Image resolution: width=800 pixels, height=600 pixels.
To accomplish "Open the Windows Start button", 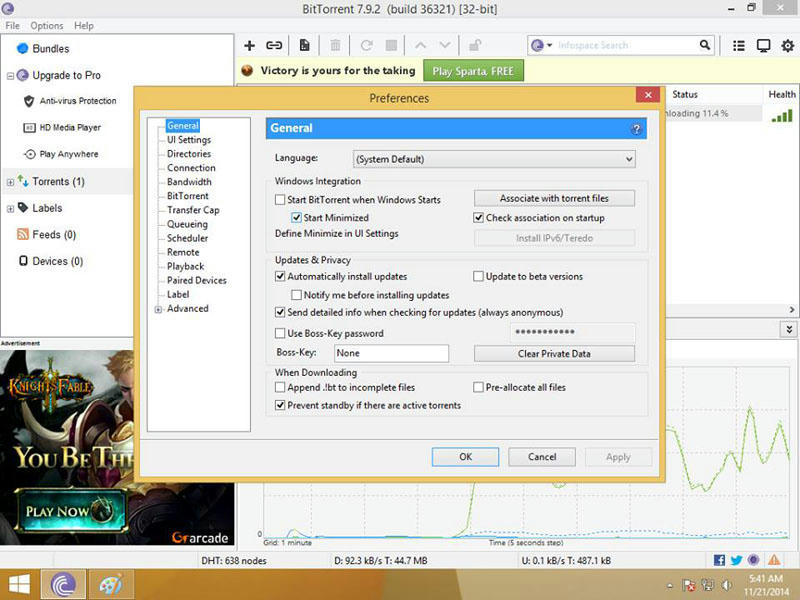I will (x=19, y=585).
